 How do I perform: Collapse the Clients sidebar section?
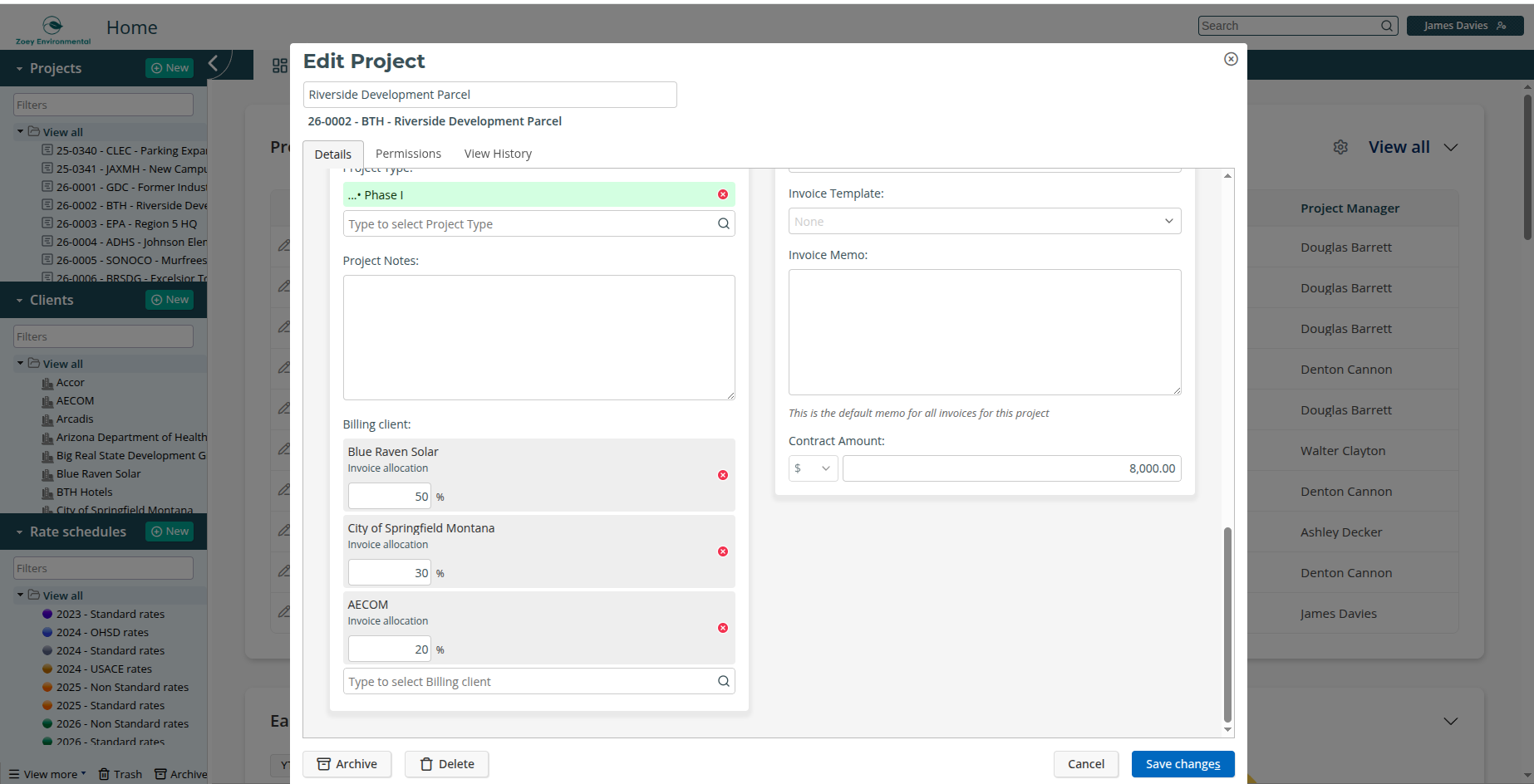click(x=19, y=301)
